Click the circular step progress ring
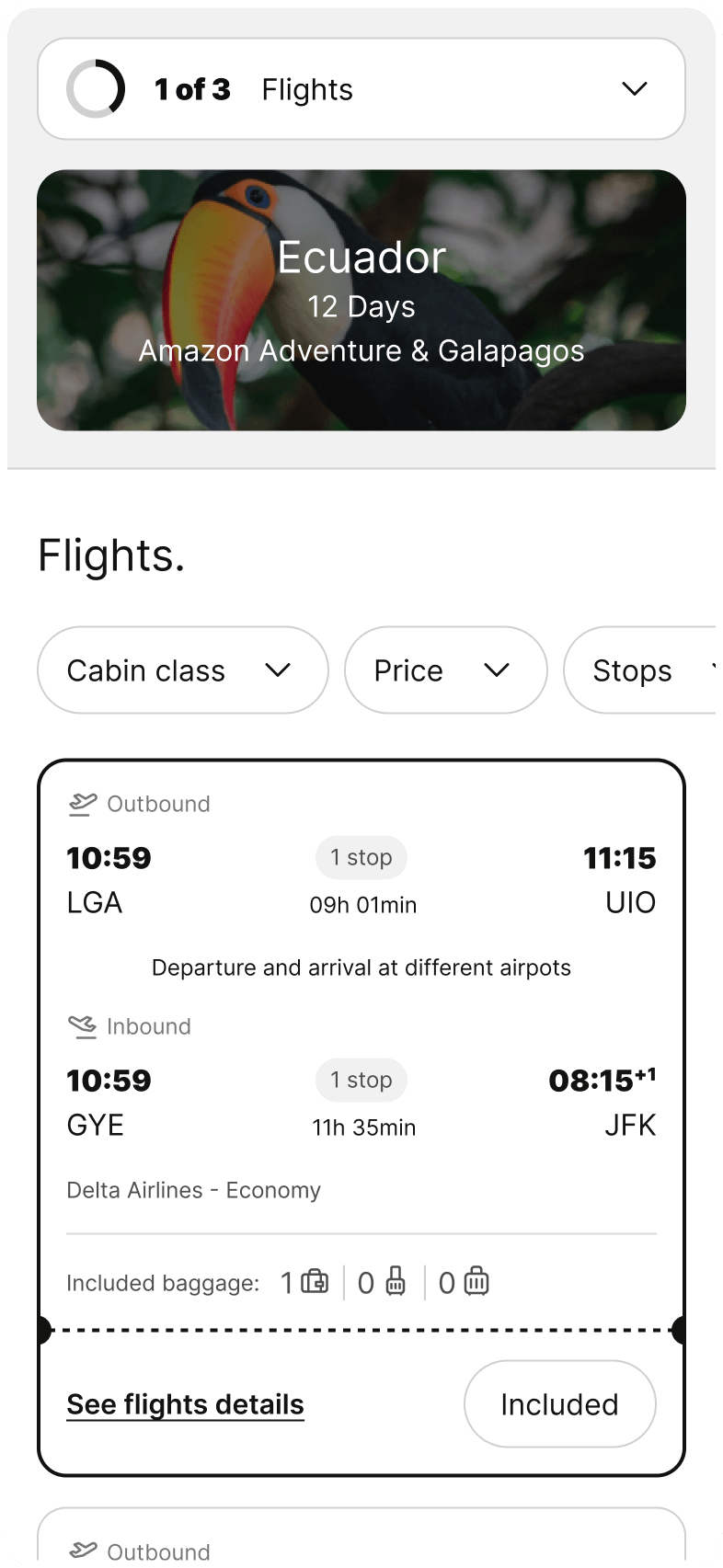 coord(96,89)
